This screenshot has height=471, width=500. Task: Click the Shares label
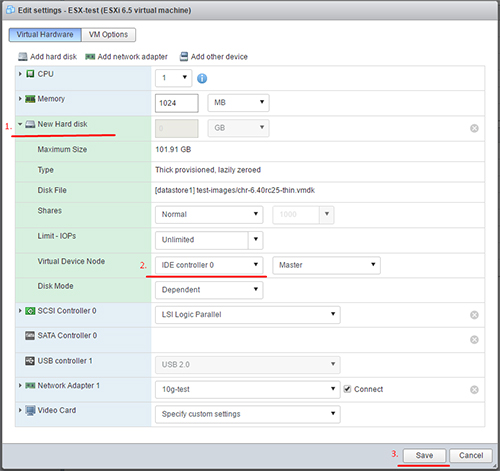(50, 211)
